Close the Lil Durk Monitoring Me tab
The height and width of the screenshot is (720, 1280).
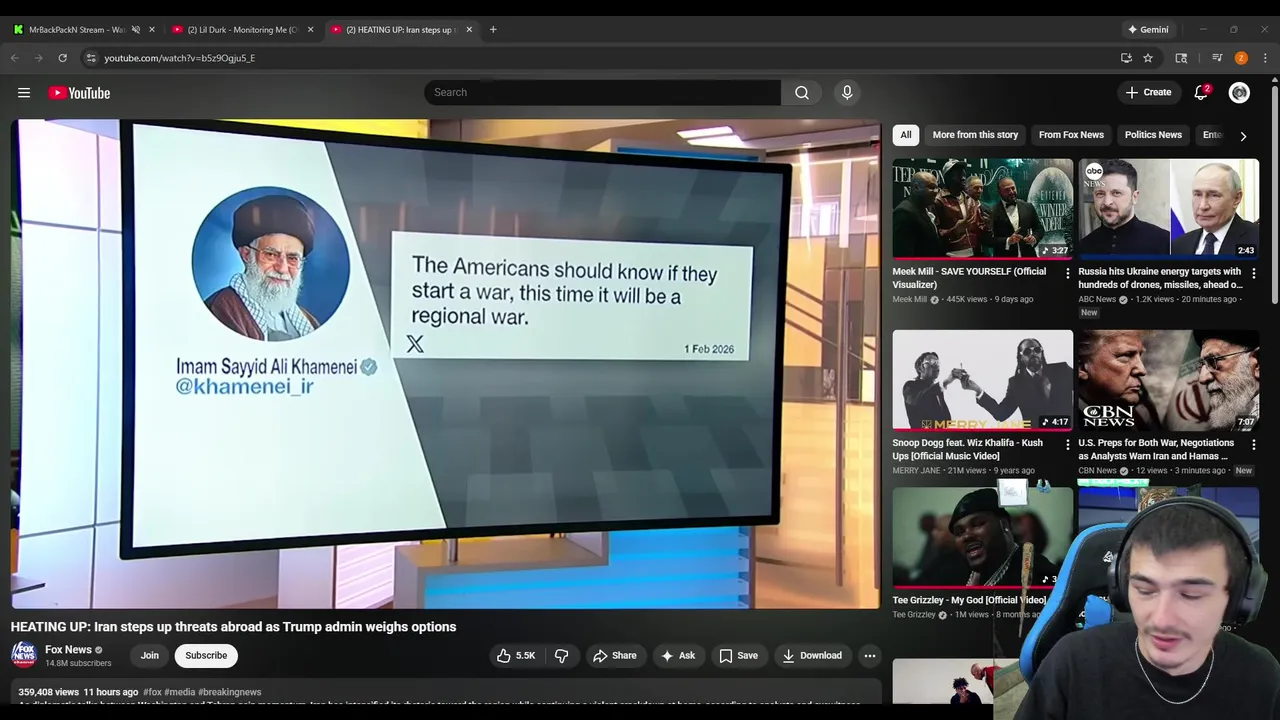click(310, 30)
